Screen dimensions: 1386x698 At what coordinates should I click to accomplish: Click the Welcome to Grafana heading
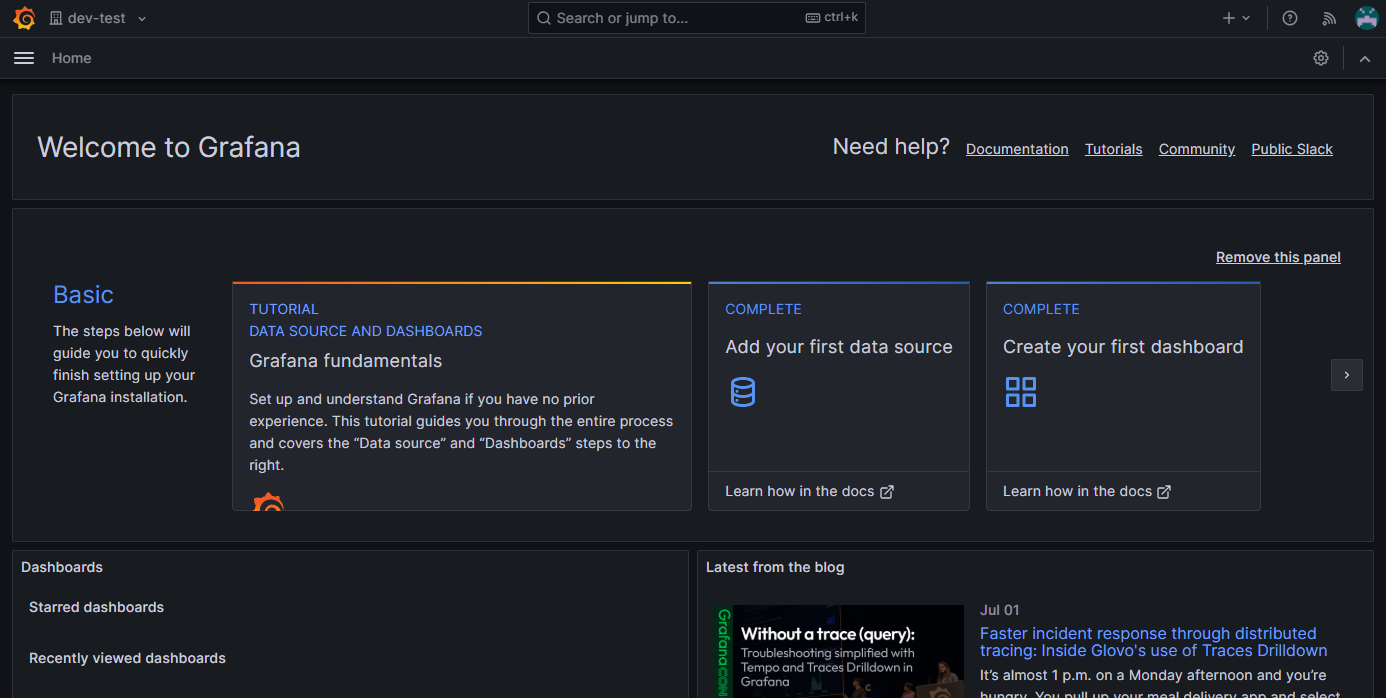(169, 147)
